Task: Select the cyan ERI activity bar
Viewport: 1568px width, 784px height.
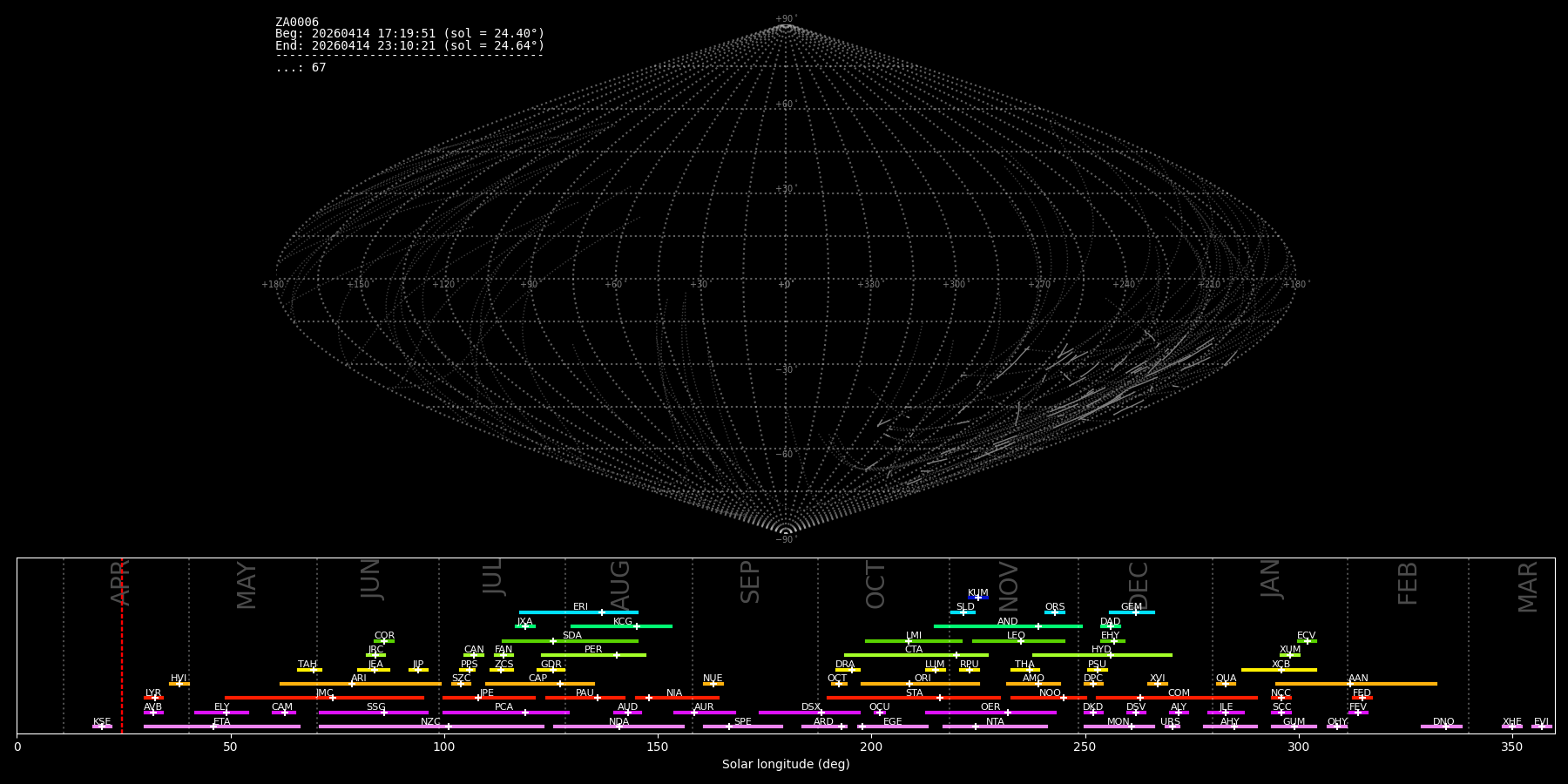Action: pos(578,612)
